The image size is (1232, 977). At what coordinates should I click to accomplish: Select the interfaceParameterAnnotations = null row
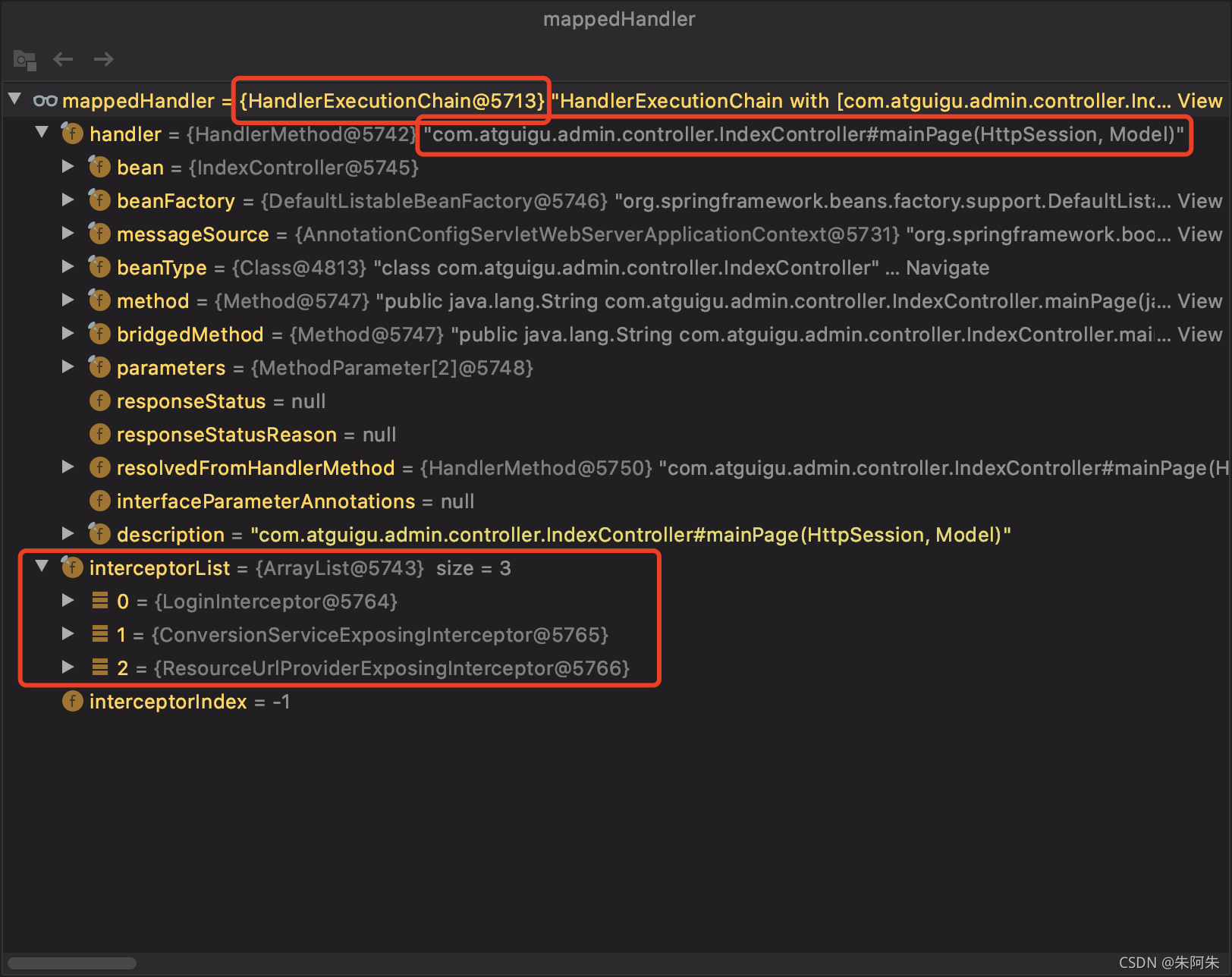click(x=616, y=501)
